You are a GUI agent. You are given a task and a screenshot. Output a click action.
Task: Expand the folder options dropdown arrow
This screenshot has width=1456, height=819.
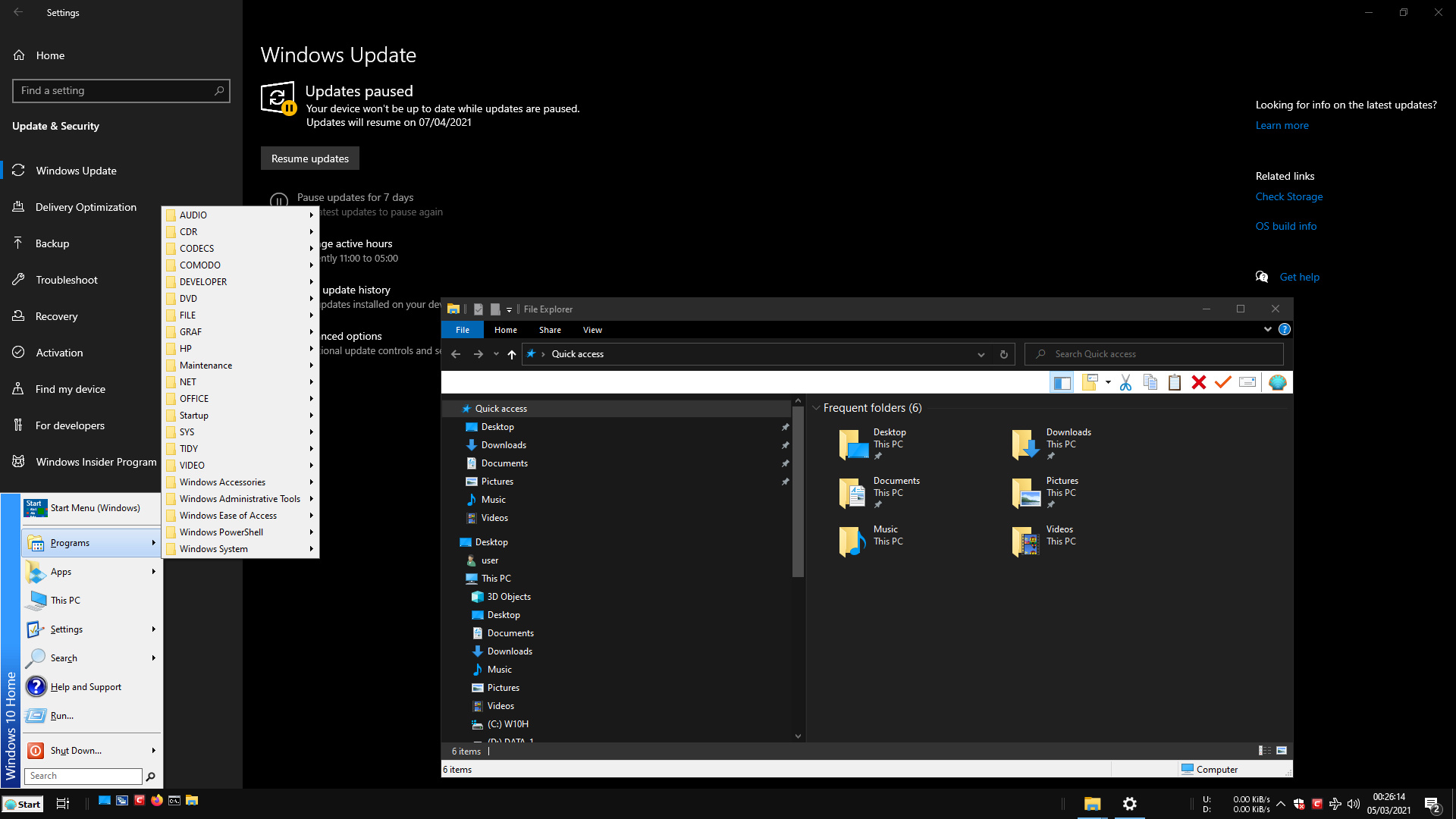point(1108,383)
